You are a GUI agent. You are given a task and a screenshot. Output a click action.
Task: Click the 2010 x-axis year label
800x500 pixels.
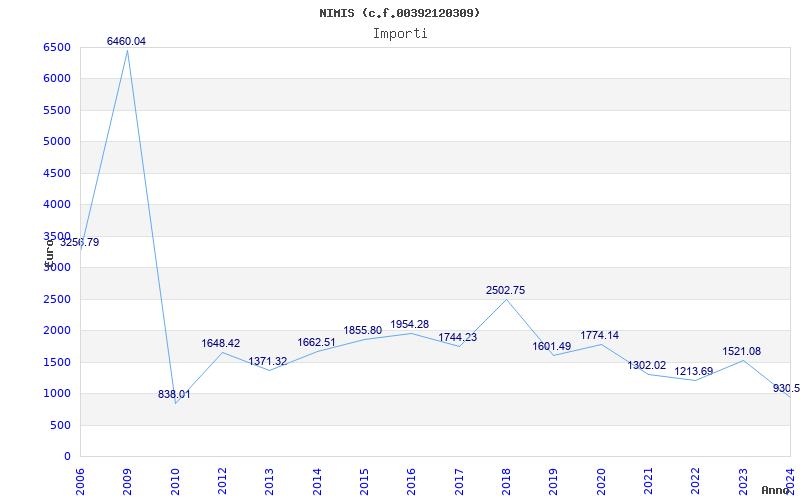click(x=174, y=482)
